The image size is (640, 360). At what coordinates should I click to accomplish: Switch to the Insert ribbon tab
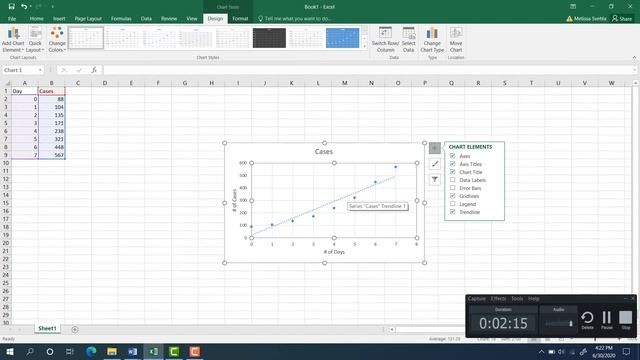point(59,19)
